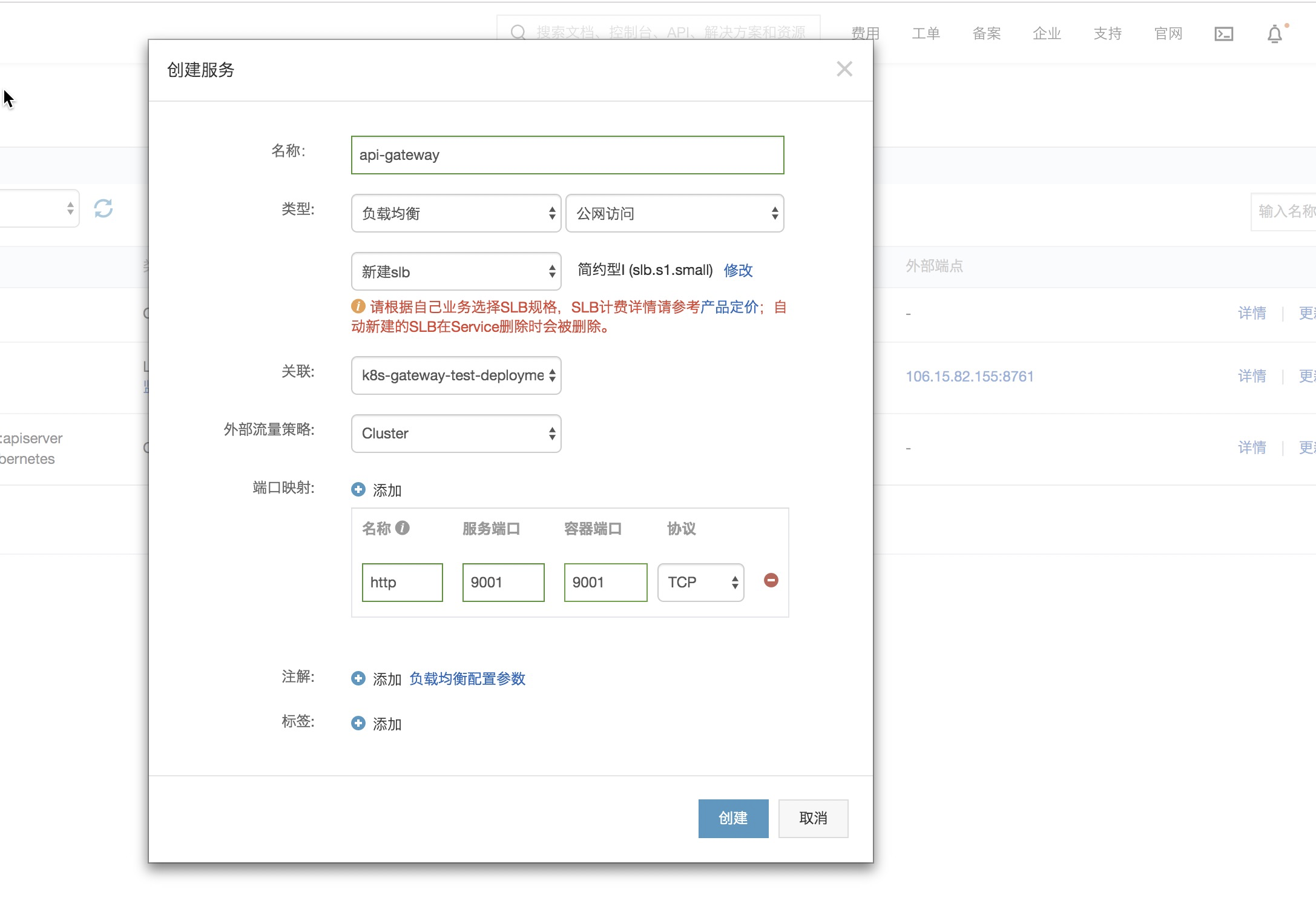Click the orange info icon beside SLB warning
The height and width of the screenshot is (912, 1316).
(358, 306)
